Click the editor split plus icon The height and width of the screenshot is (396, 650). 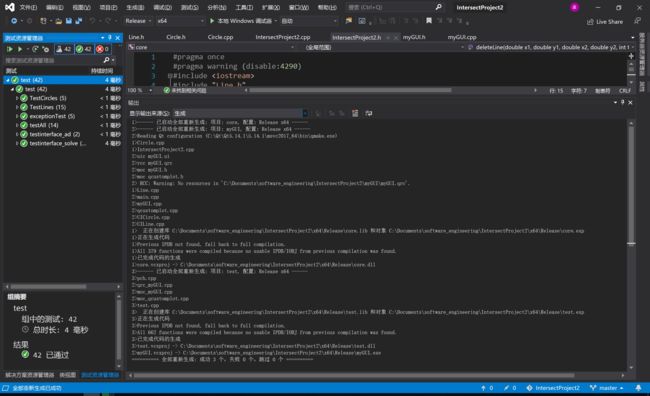coord(631,56)
